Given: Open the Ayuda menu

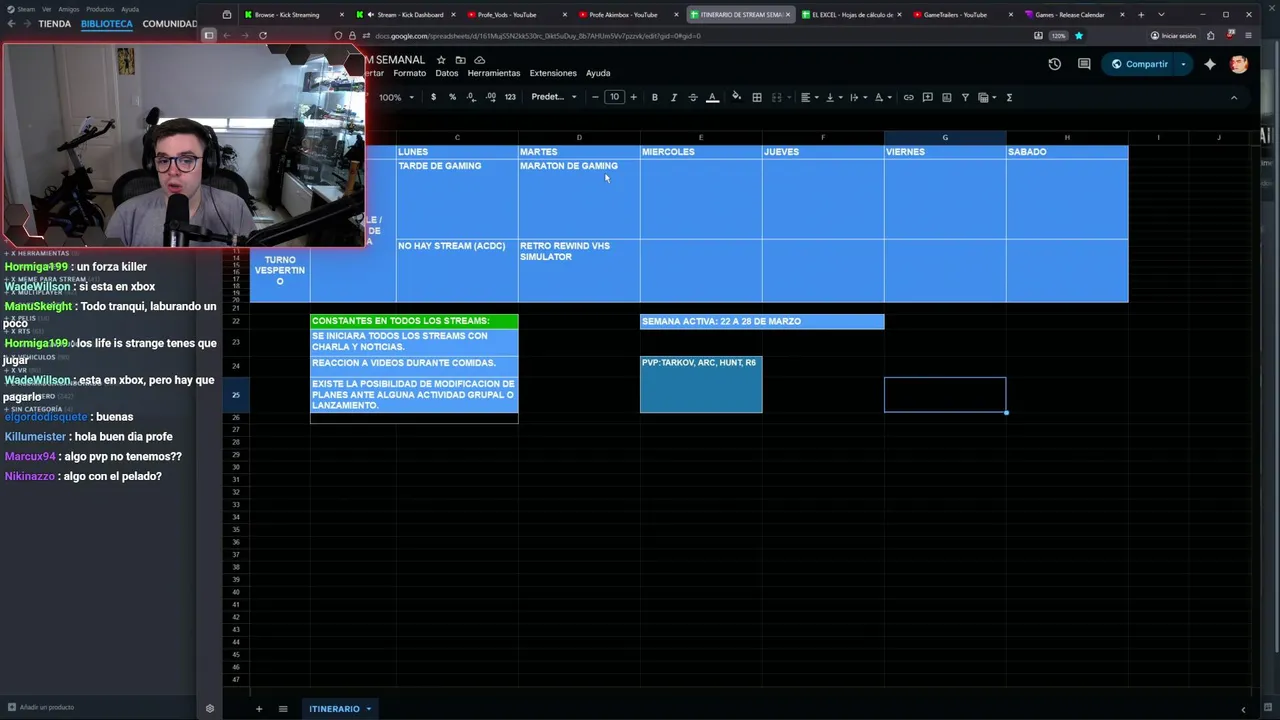Looking at the screenshot, I should coord(598,73).
